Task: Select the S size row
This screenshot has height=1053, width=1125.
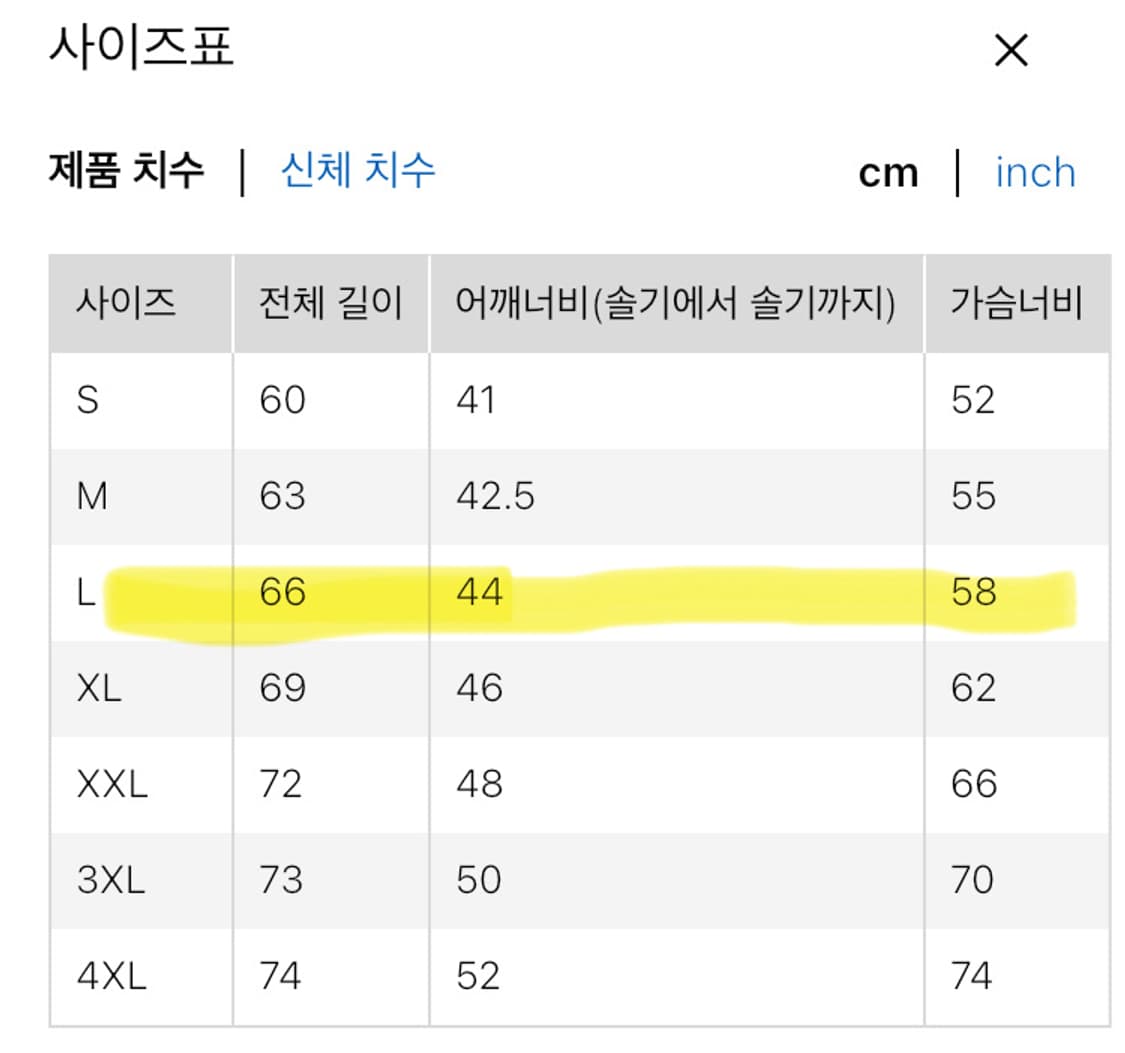Action: pos(89,399)
